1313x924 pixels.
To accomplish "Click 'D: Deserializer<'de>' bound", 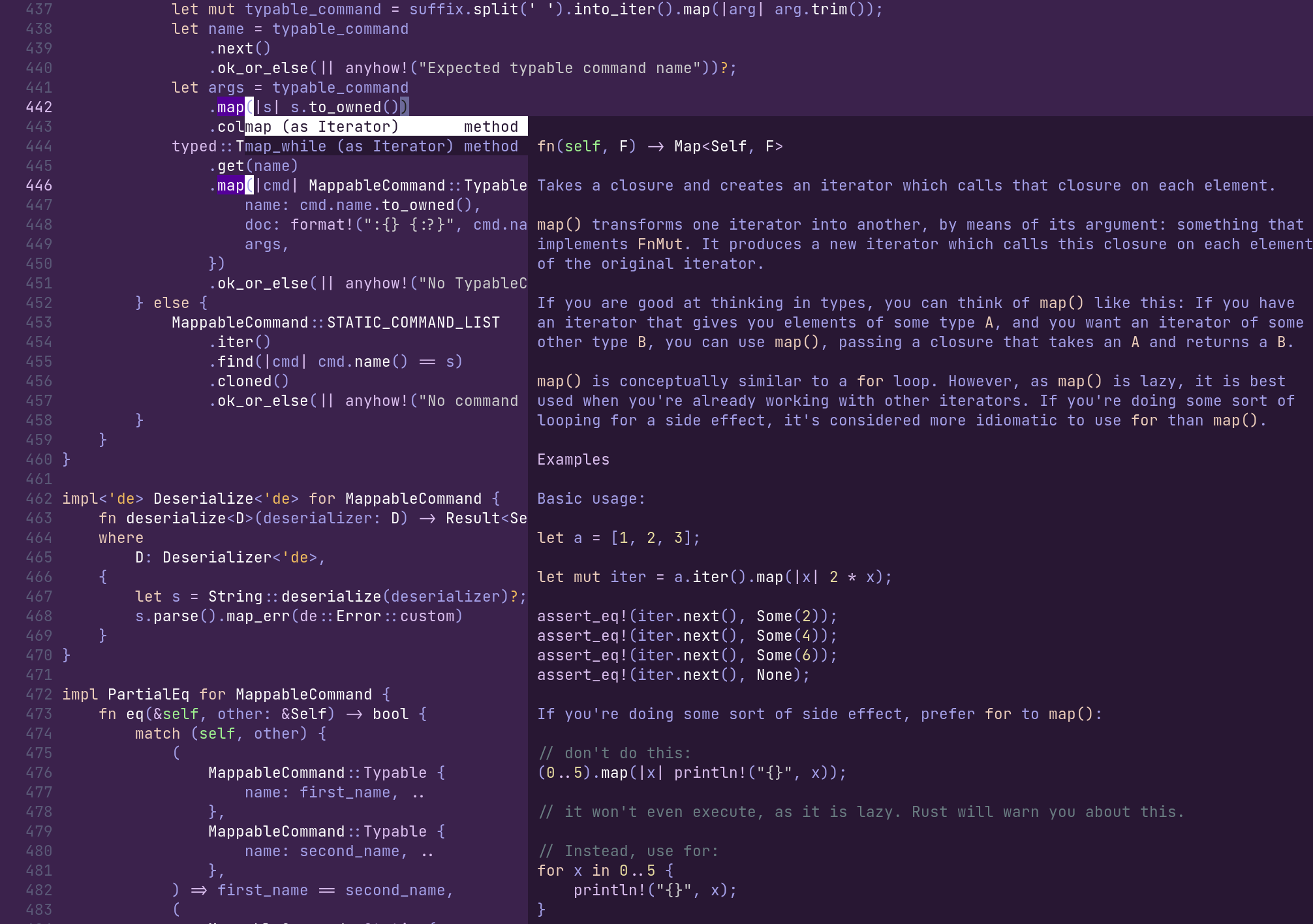I will point(226,557).
